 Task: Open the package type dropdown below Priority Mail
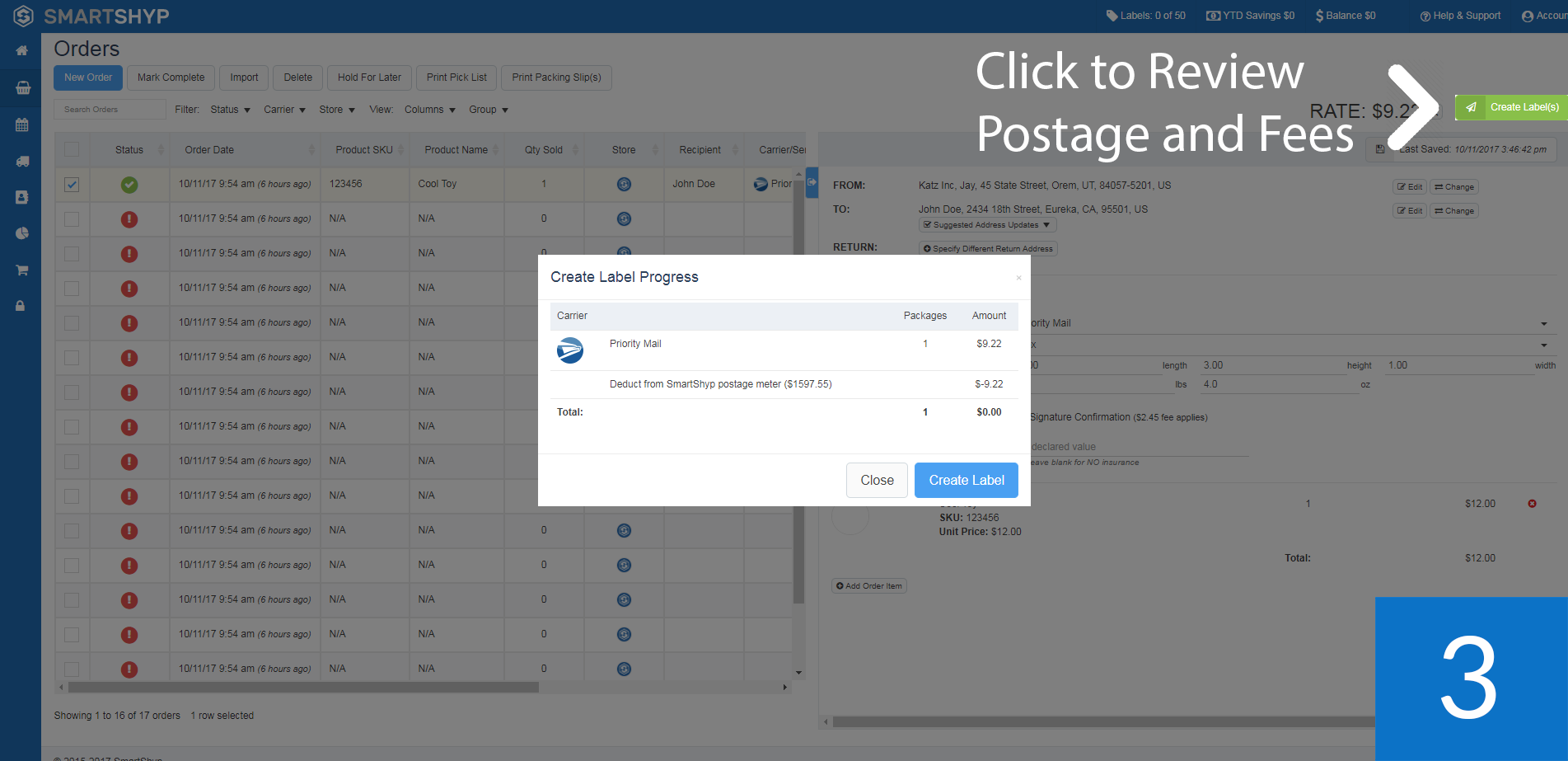1543,345
